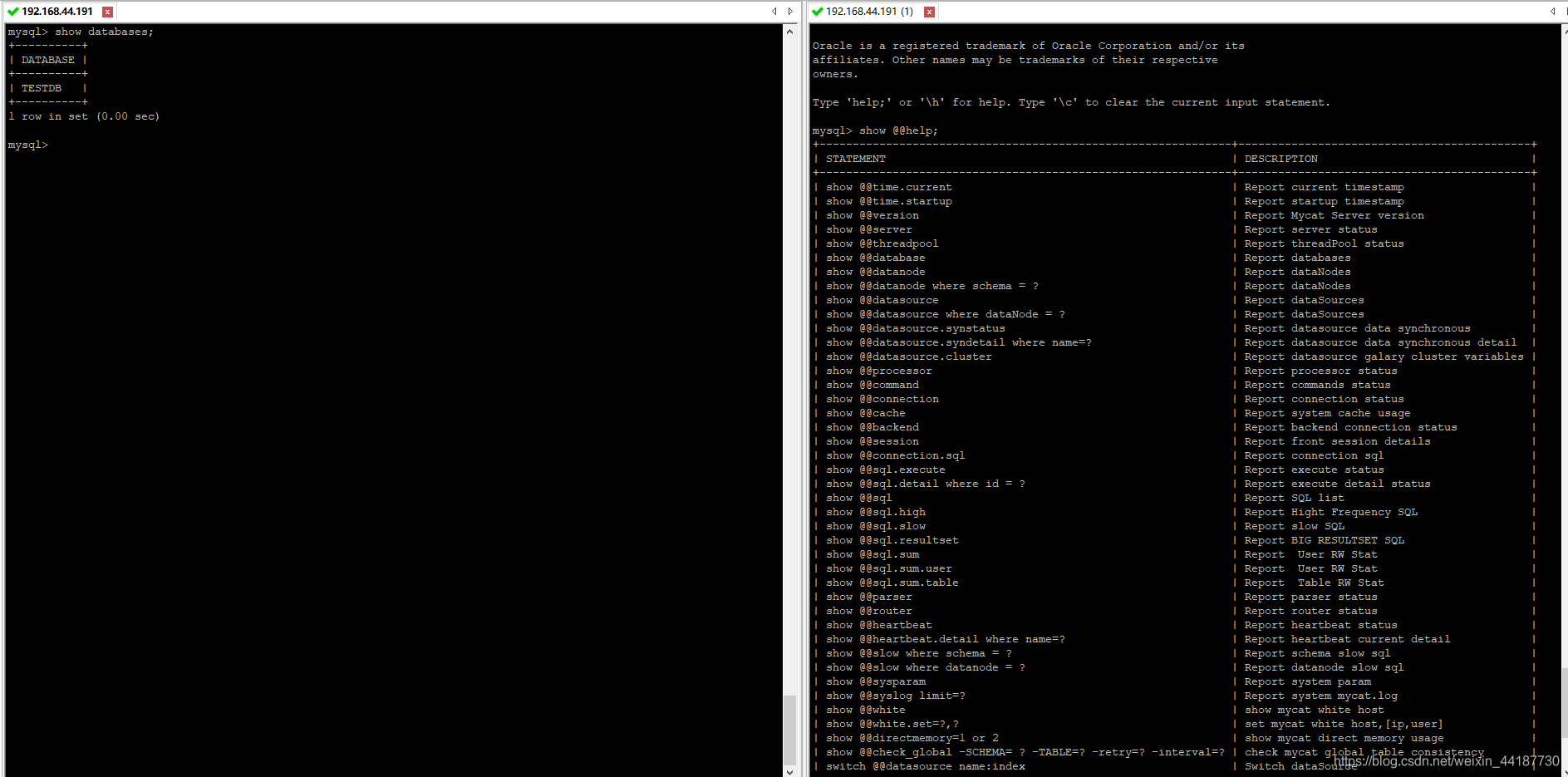Click 'show mycat direct memory usage' description
The image size is (1568, 777).
1344,738
